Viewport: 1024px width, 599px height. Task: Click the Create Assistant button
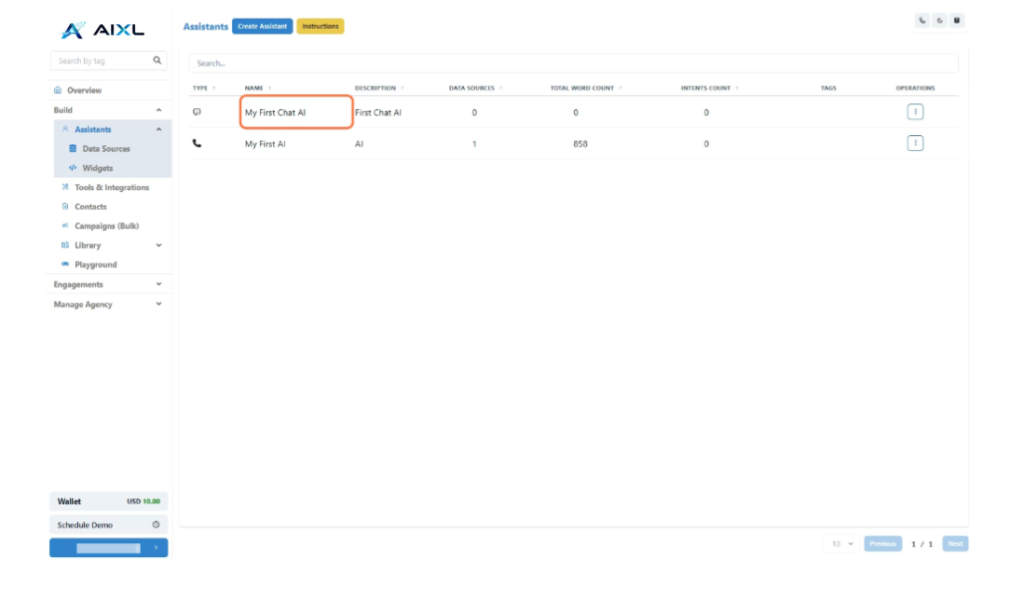point(262,26)
